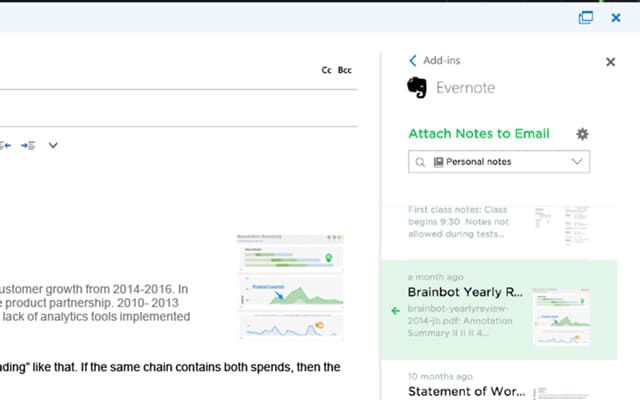This screenshot has width=640, height=400.
Task: Expand more formatting options chevron
Action: click(53, 145)
